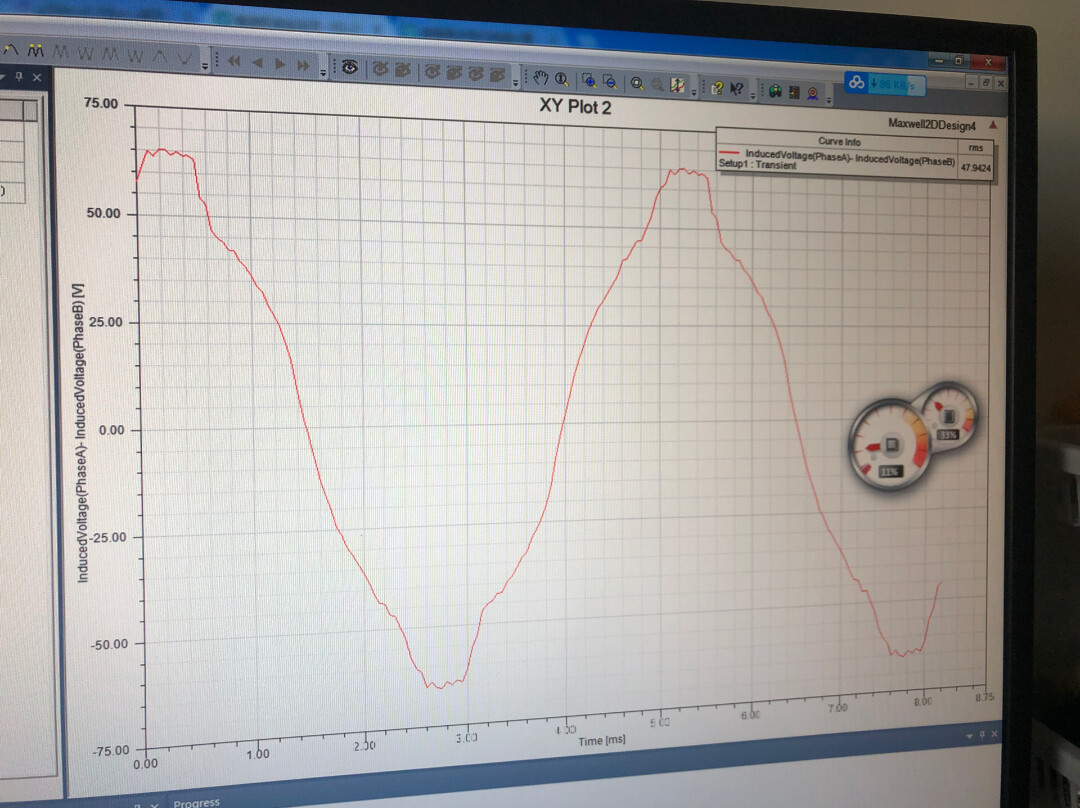Click the double-peak marker icon with yellow dots
1080x808 pixels.
point(36,51)
